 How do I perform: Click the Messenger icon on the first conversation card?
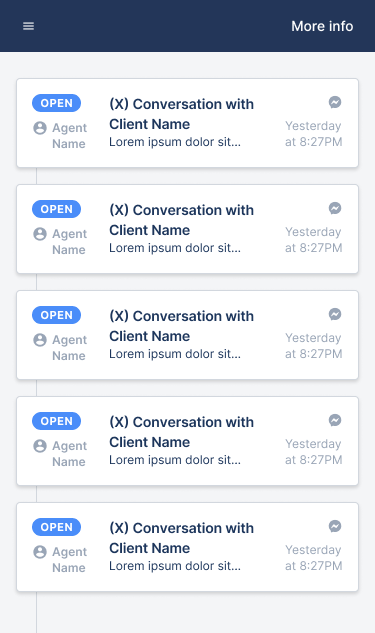point(335,102)
